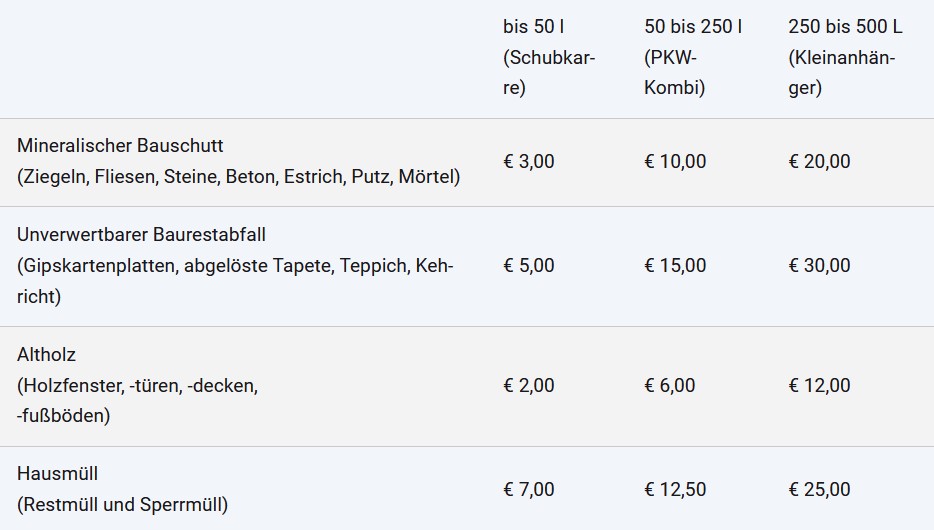Screen dimensions: 934x530
Task: Click the € 12,00 price cell
Action: click(819, 385)
